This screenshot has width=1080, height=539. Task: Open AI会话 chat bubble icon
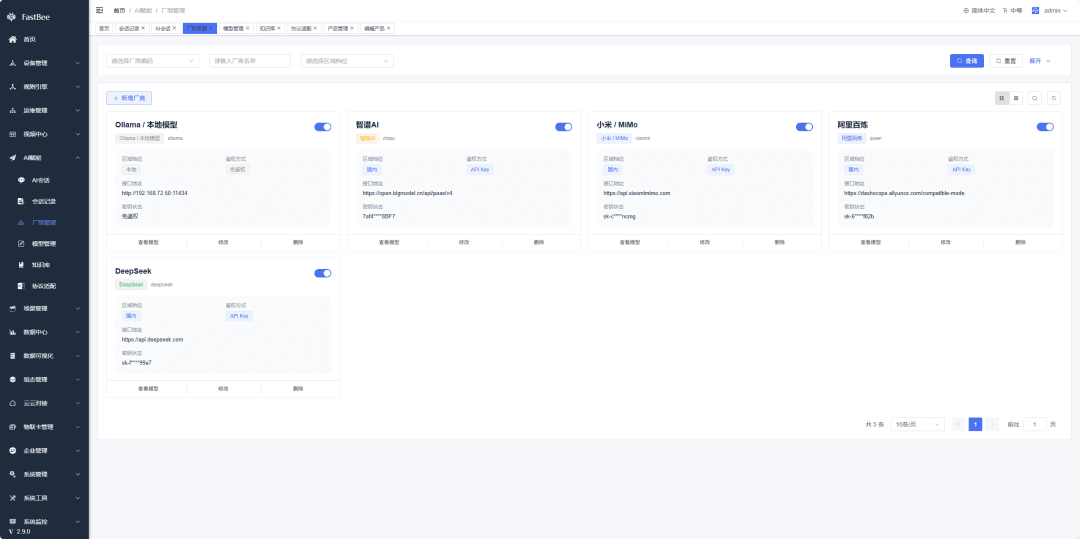tap(21, 180)
